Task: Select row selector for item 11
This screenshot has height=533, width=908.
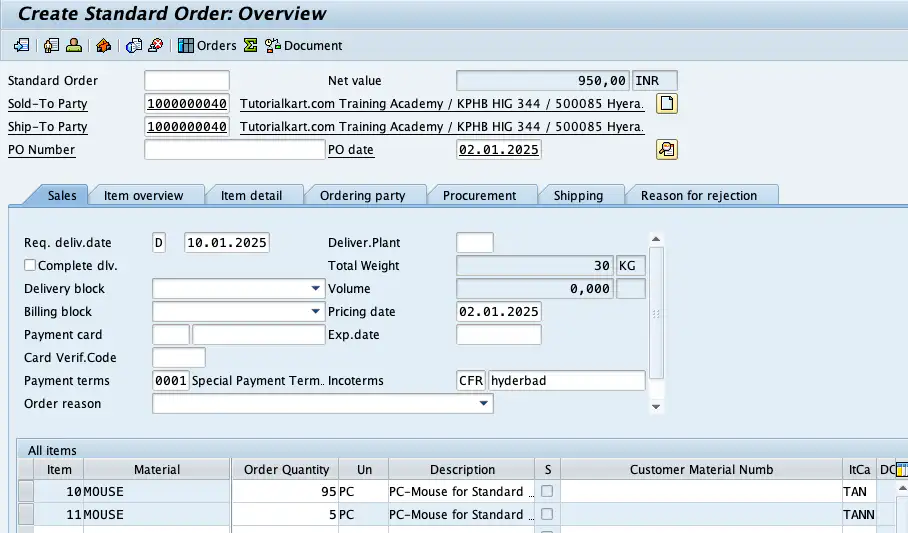Action: 25,514
